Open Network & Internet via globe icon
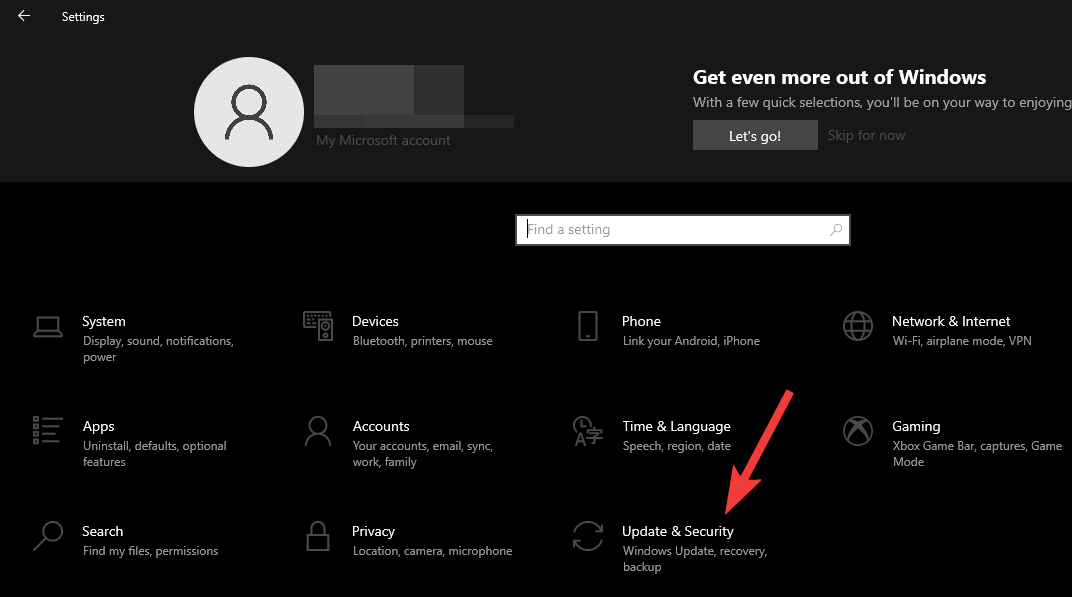Image resolution: width=1072 pixels, height=597 pixels. click(858, 326)
